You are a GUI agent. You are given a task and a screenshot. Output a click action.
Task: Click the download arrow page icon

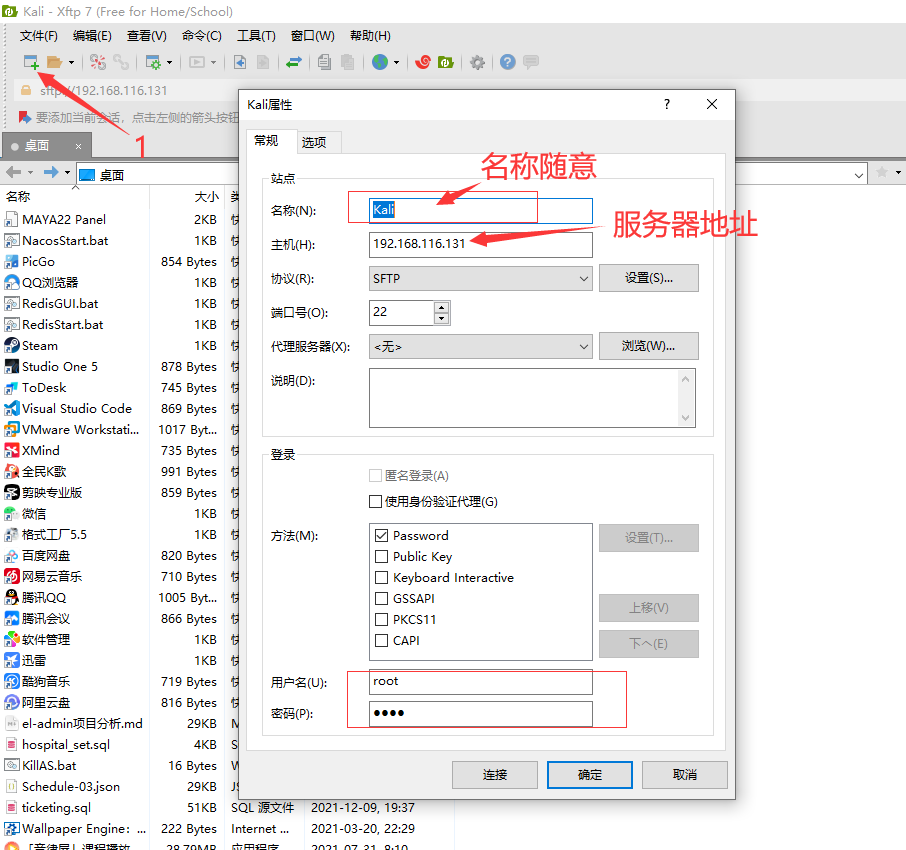tap(240, 62)
